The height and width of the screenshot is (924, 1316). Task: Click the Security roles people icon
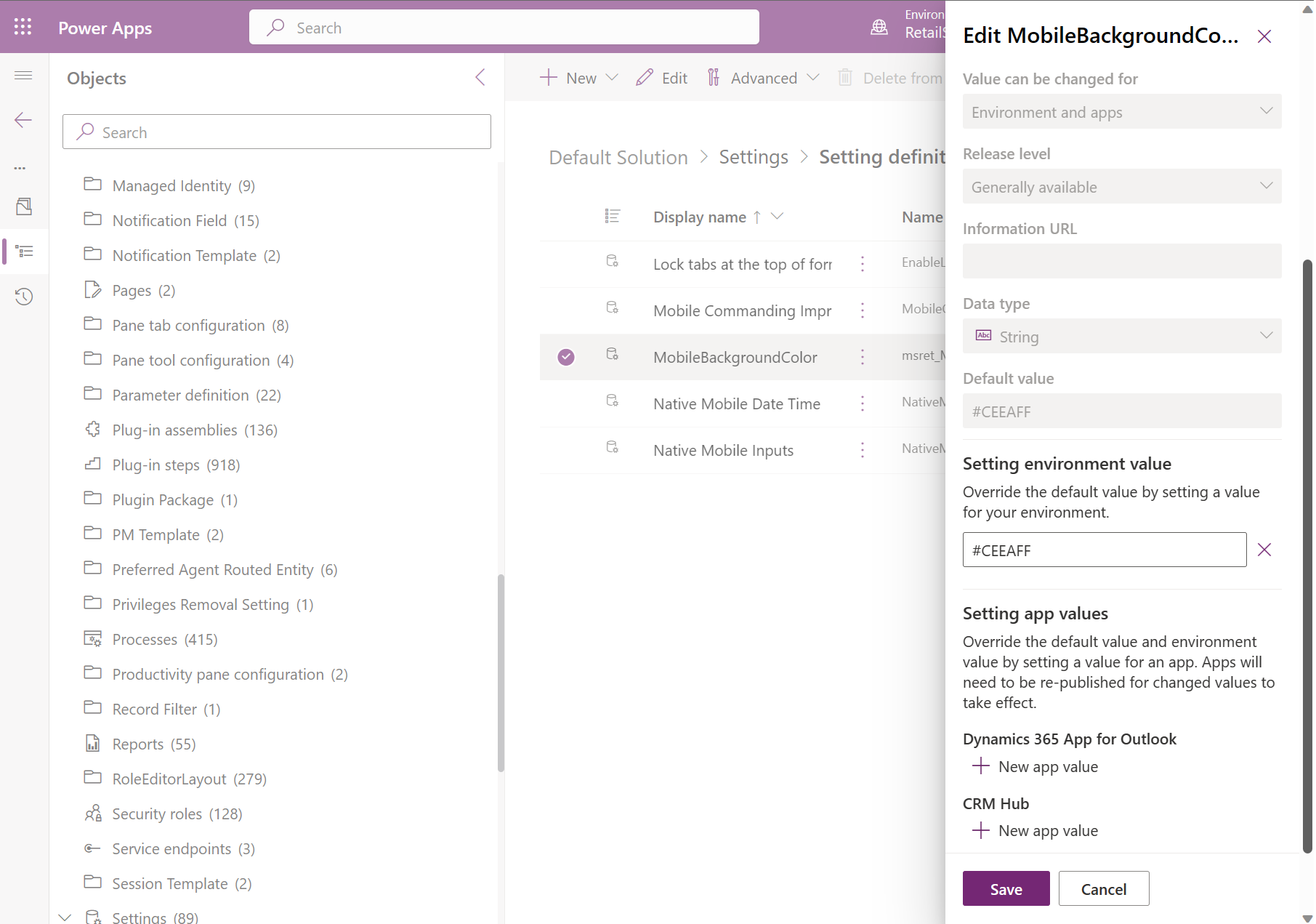[x=93, y=813]
